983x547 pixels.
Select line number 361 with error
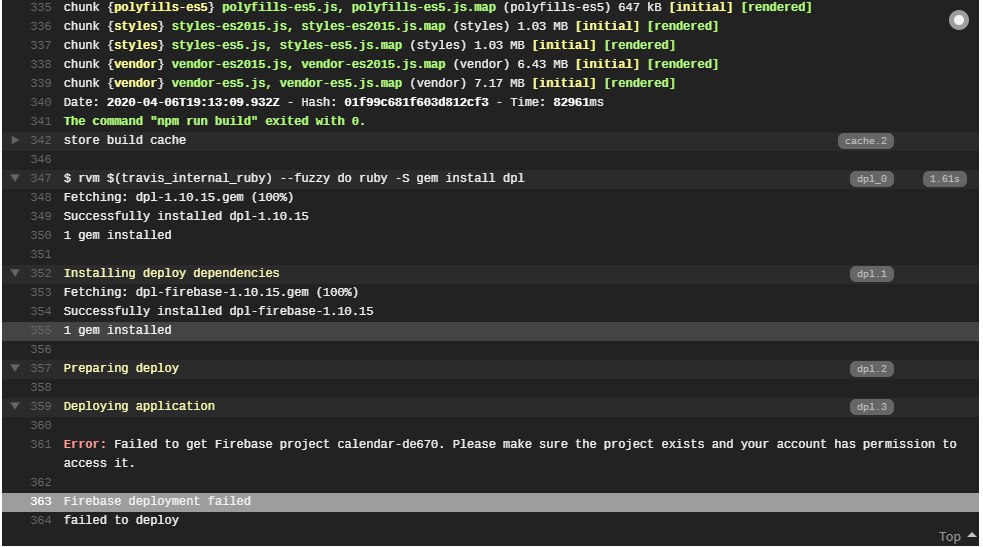[x=41, y=444]
